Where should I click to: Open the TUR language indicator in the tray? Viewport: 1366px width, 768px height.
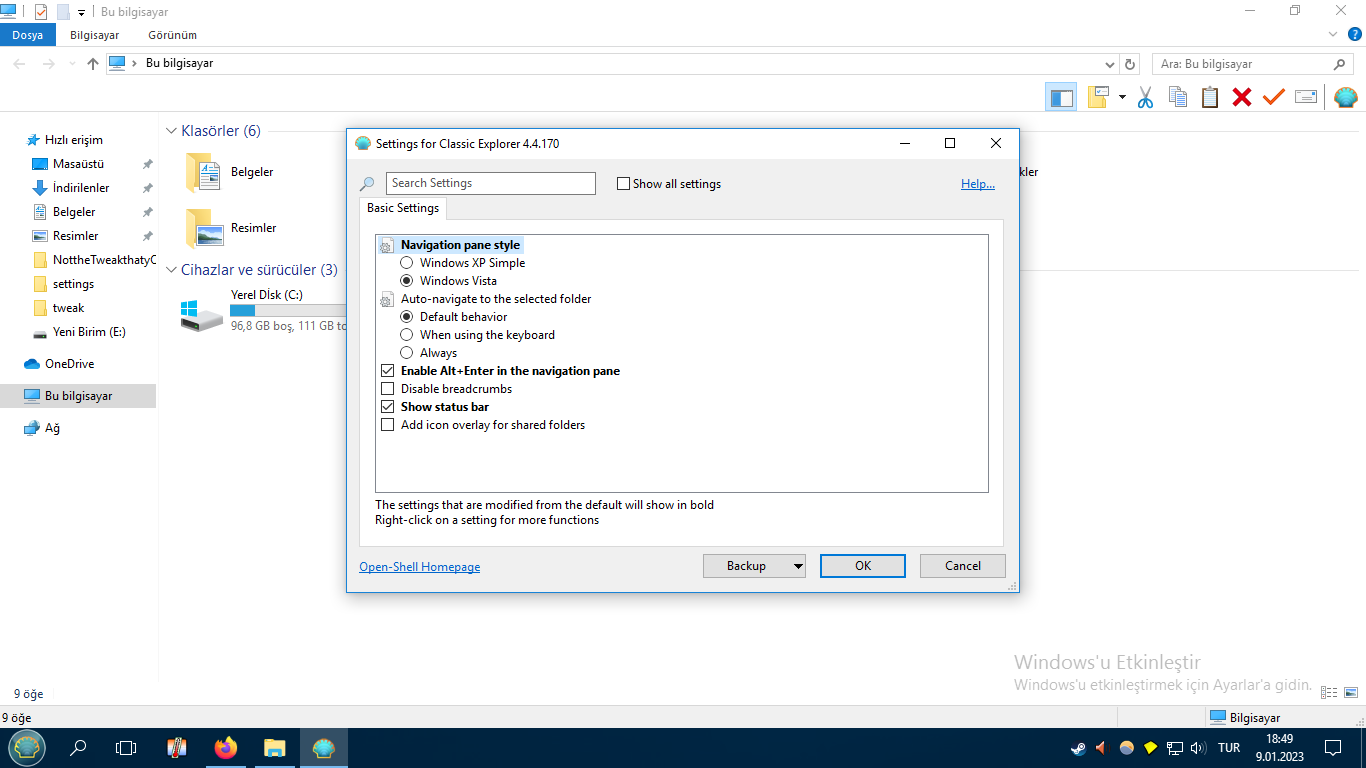tap(1229, 748)
